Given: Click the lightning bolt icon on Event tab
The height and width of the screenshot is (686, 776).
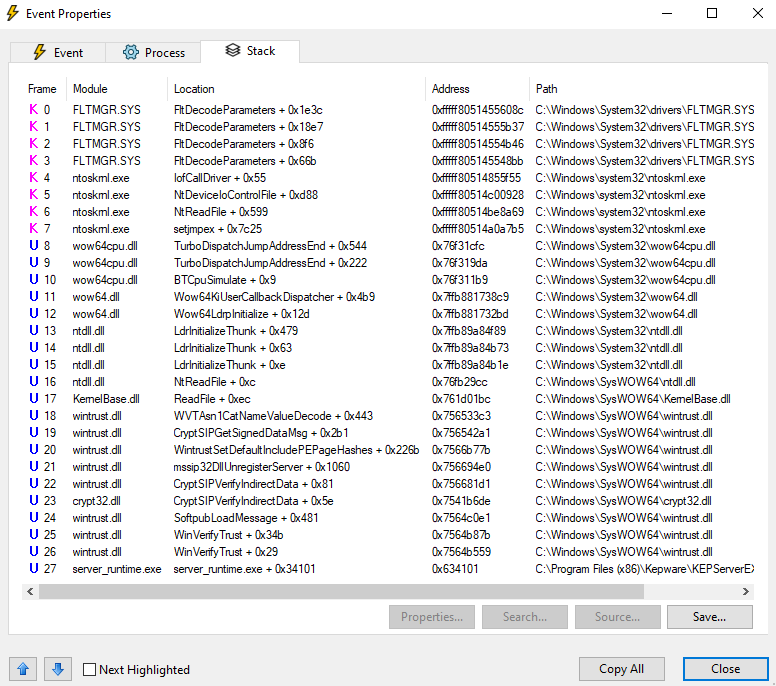Looking at the screenshot, I should [40, 52].
